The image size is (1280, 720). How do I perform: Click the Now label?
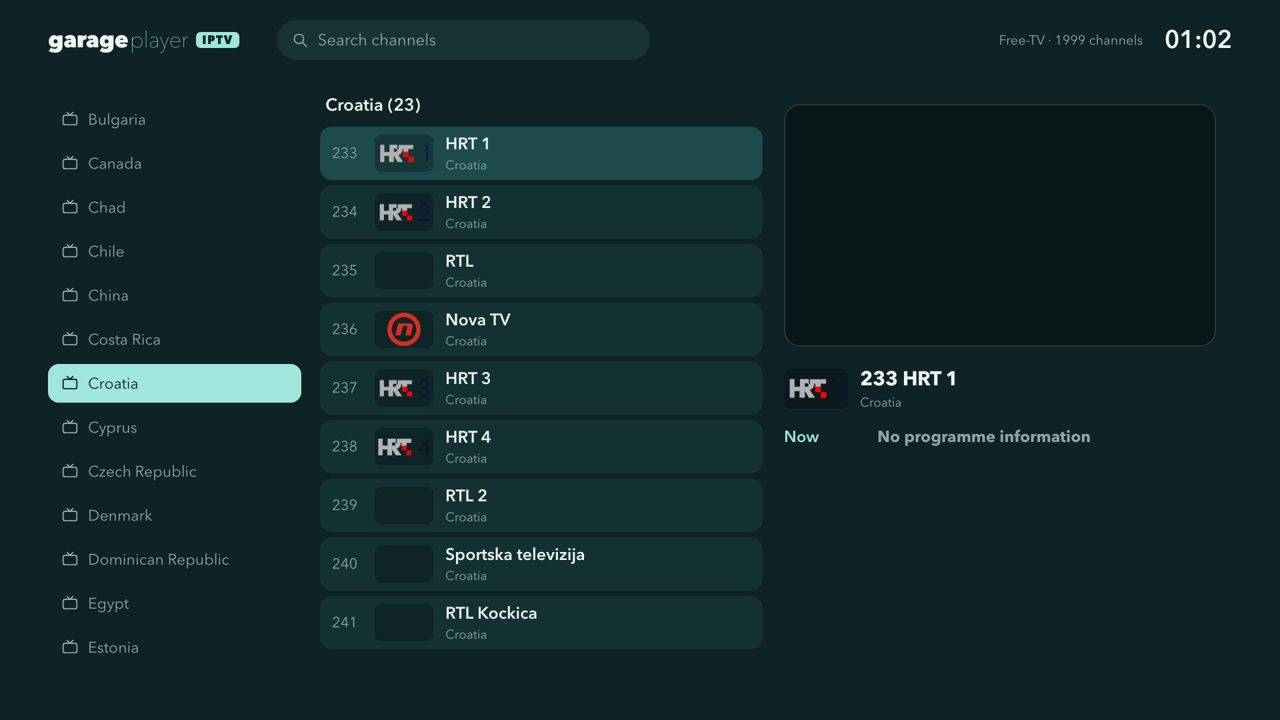tap(801, 437)
